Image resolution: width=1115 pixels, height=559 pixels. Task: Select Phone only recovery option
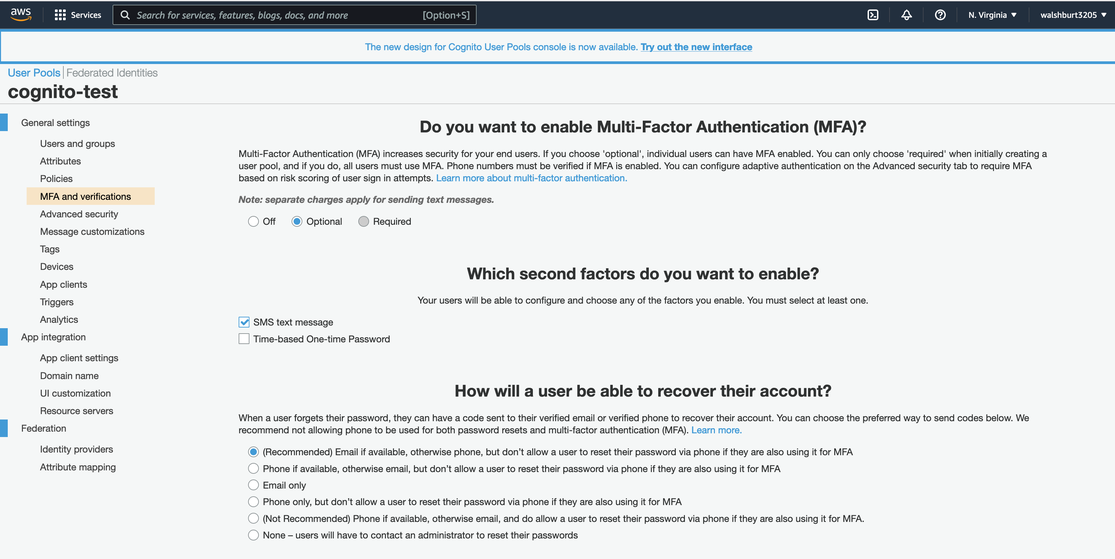point(253,502)
